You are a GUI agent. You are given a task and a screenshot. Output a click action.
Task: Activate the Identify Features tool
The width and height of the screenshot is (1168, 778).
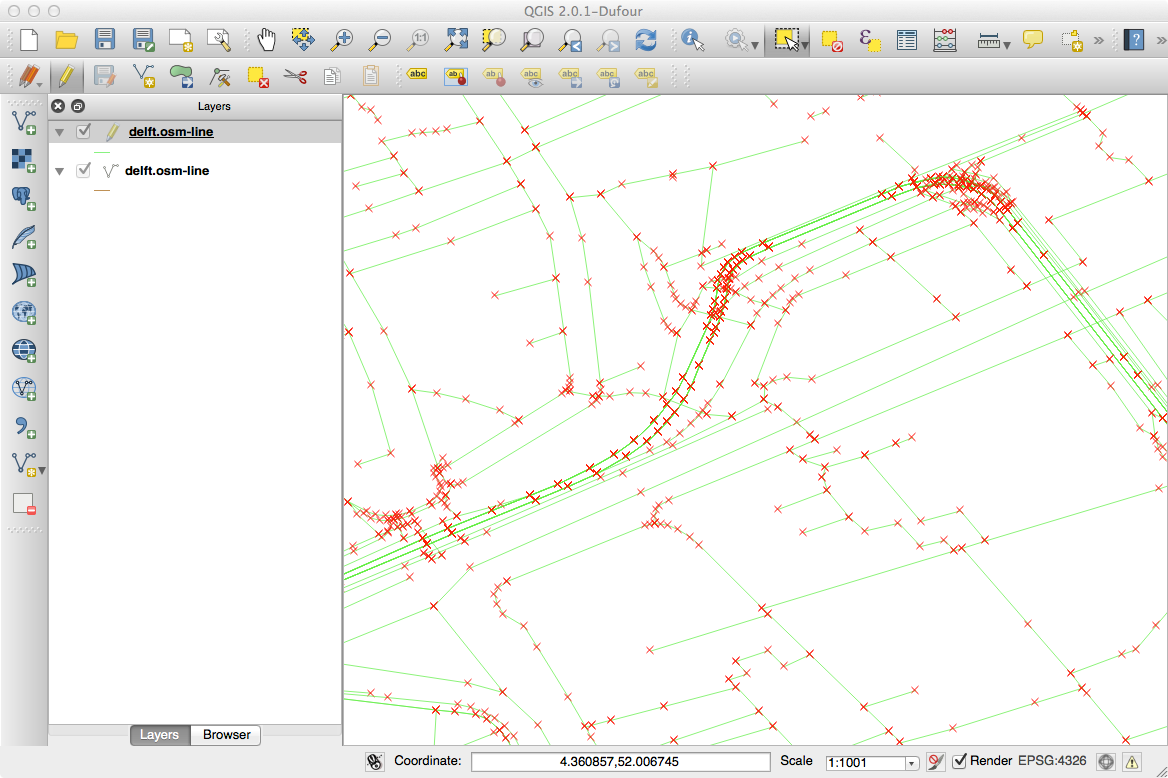click(692, 40)
